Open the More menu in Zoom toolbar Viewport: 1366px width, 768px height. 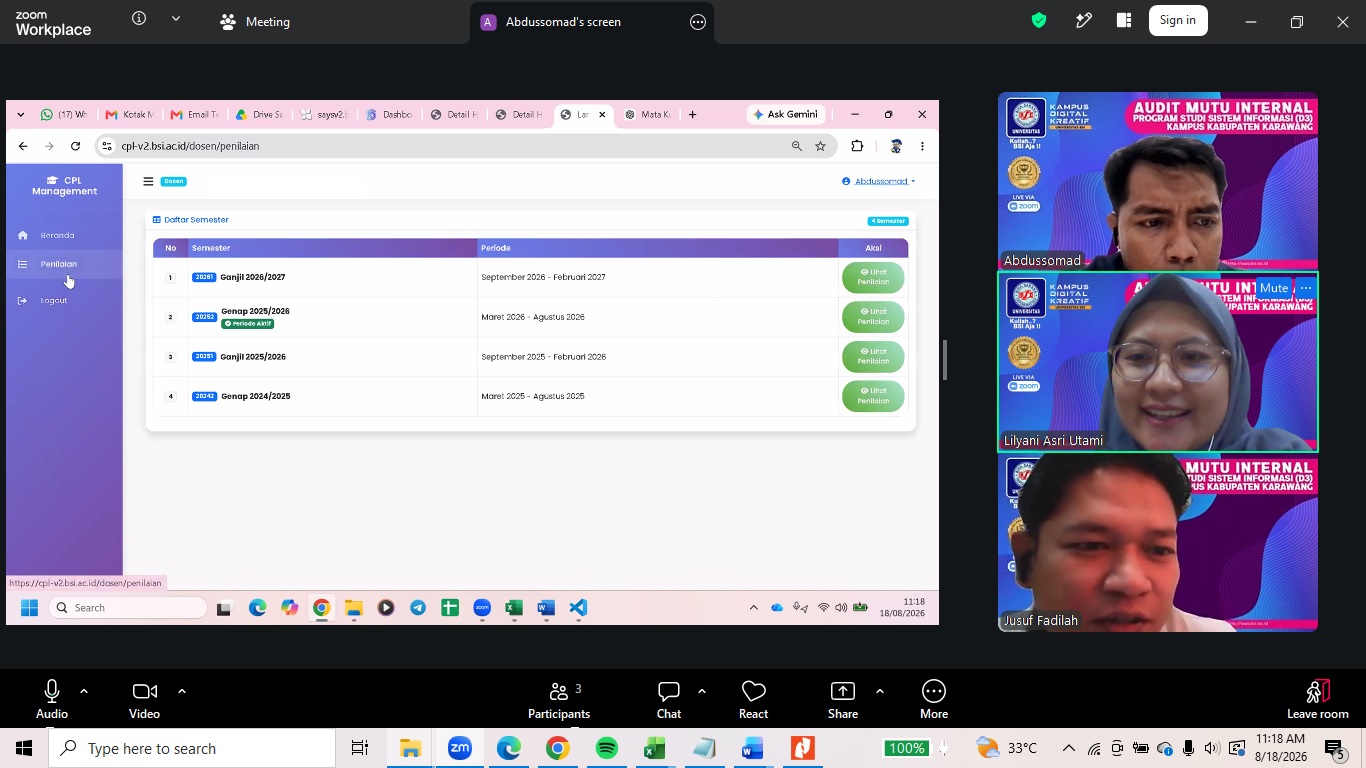tap(934, 699)
